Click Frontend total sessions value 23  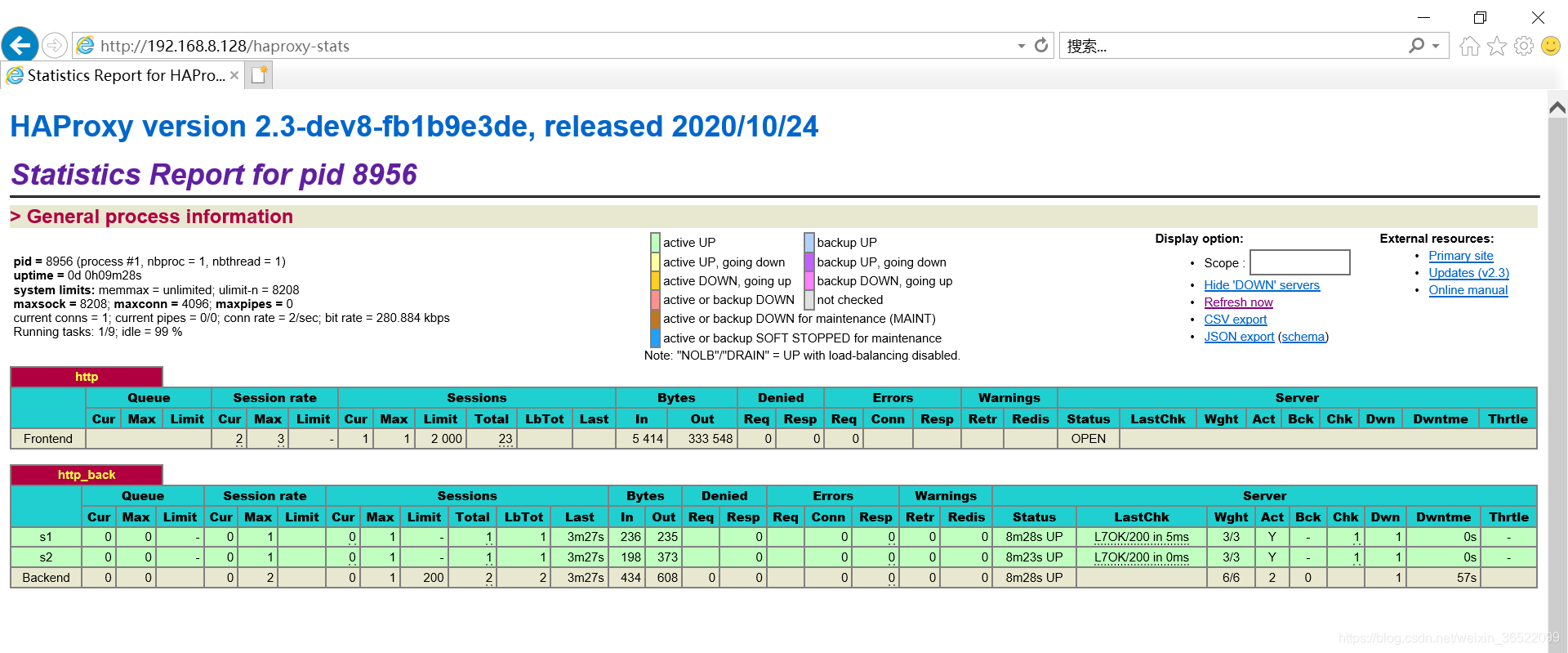tap(506, 439)
